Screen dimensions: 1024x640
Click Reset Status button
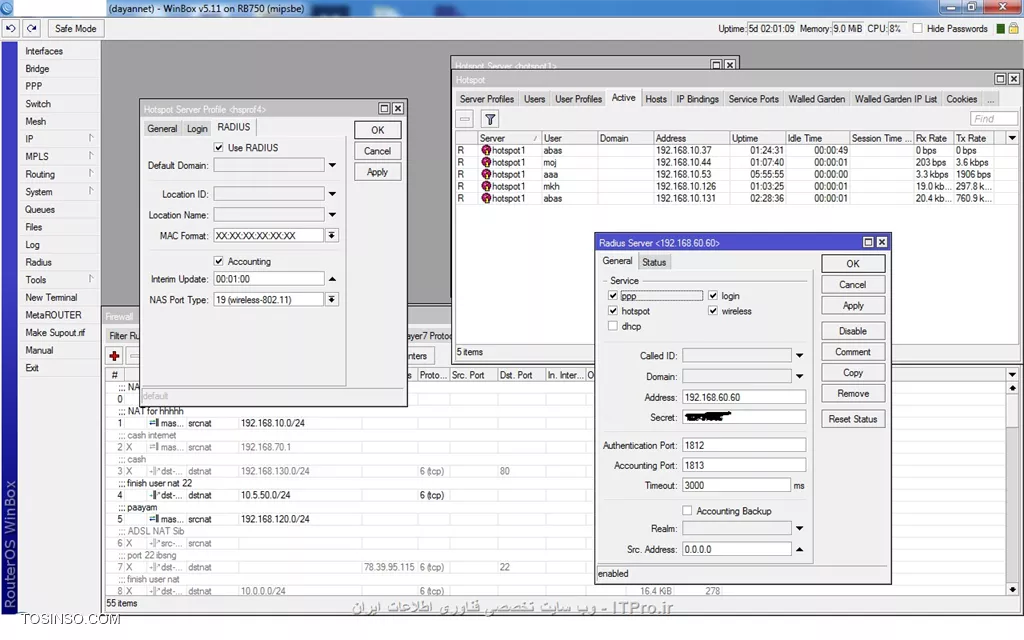pyautogui.click(x=853, y=419)
